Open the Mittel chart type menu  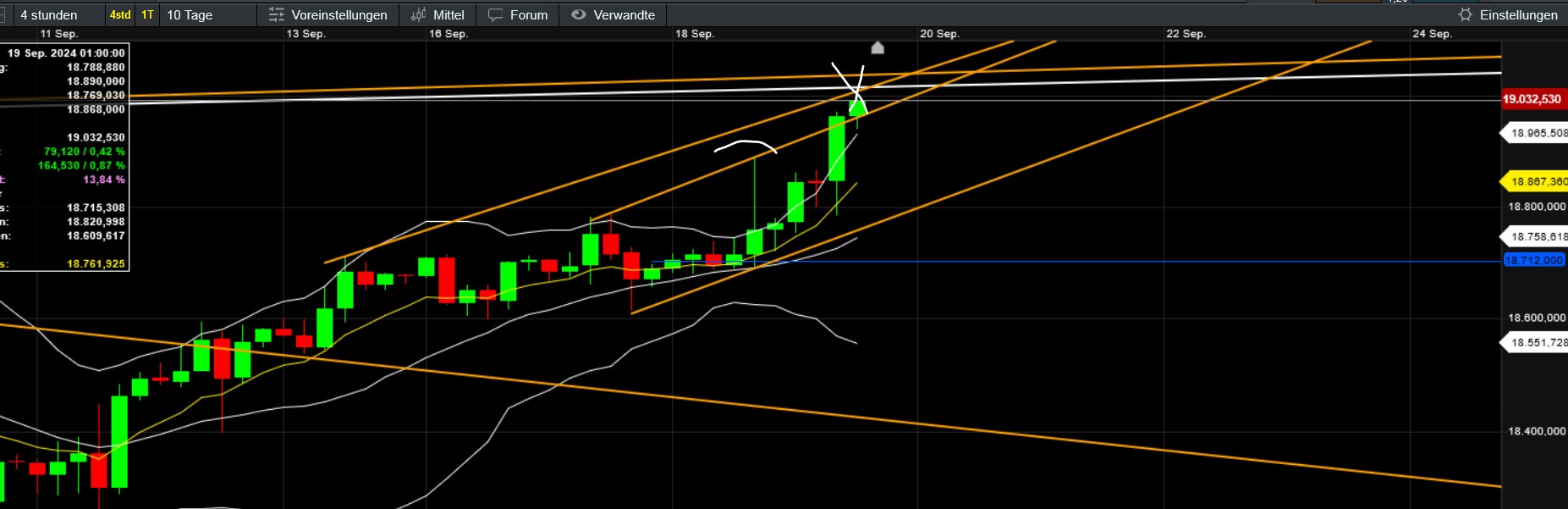point(437,14)
